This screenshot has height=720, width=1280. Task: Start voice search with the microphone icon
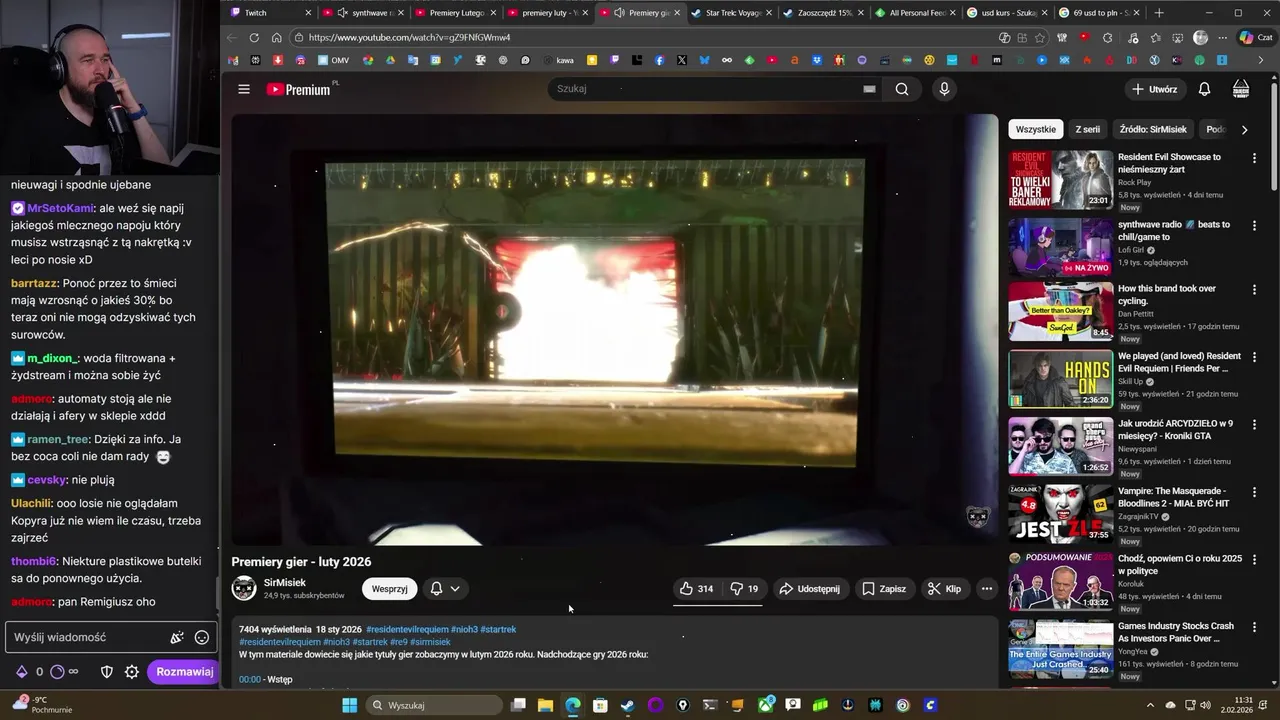pos(944,89)
